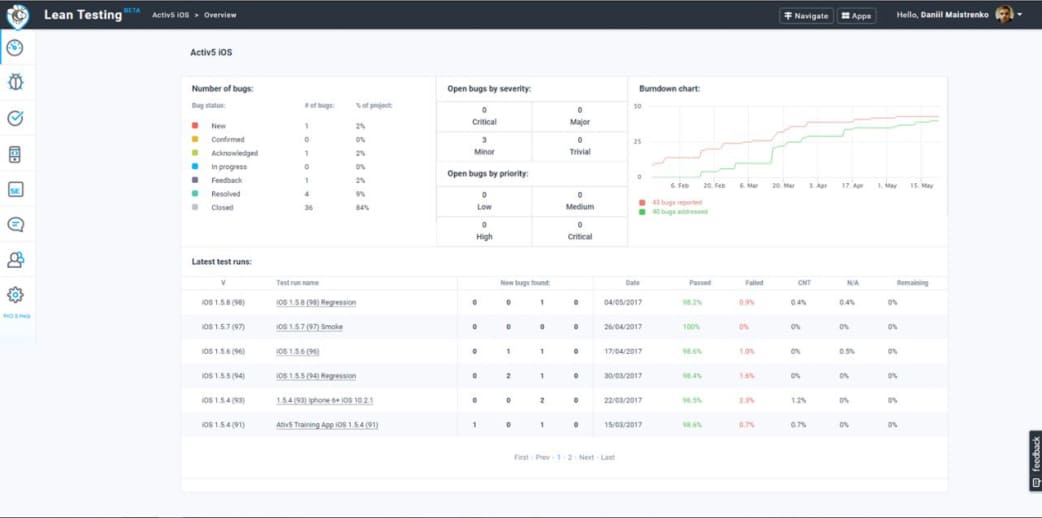The width and height of the screenshot is (1042, 518).
Task: Open Ativ5 Training App iOS 1.5.4 (91)
Action: pyautogui.click(x=328, y=425)
